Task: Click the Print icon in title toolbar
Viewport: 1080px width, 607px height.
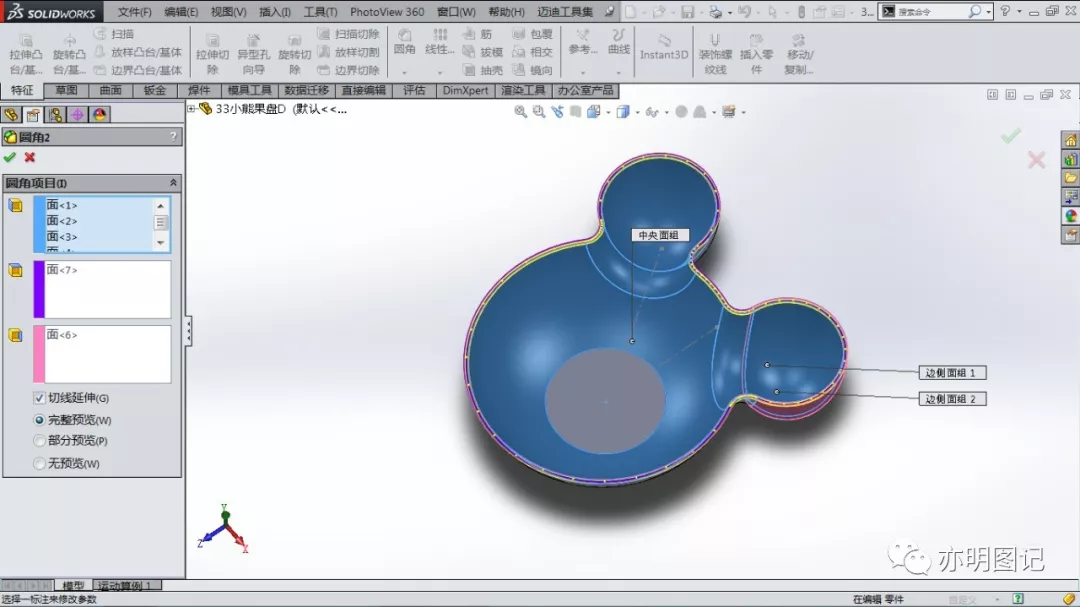Action: [716, 12]
